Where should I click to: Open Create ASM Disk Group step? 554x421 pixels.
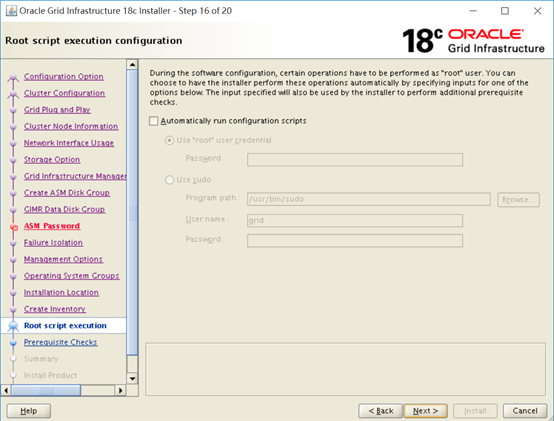click(x=67, y=192)
